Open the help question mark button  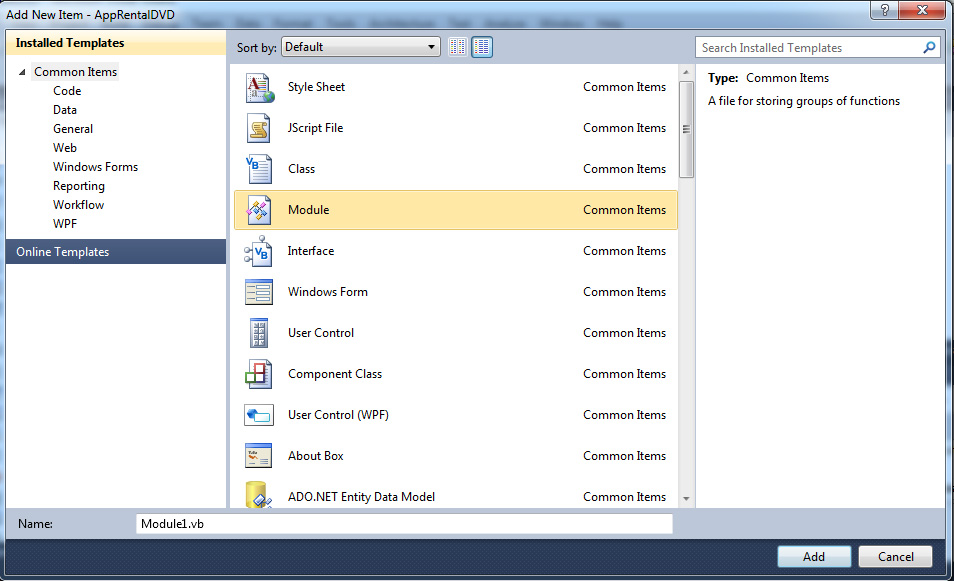pos(885,10)
